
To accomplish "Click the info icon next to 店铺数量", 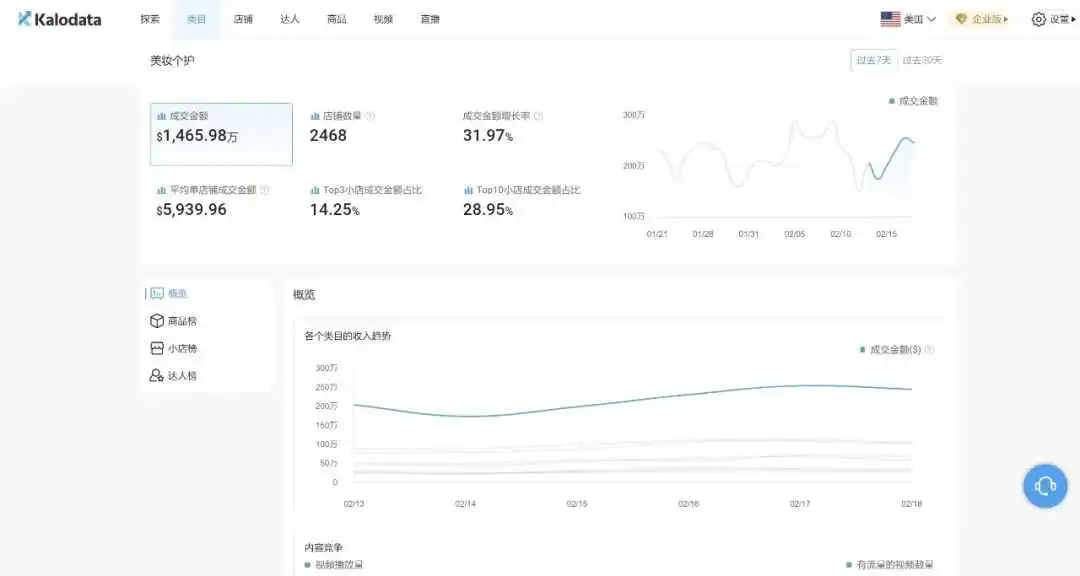I will coord(371,116).
